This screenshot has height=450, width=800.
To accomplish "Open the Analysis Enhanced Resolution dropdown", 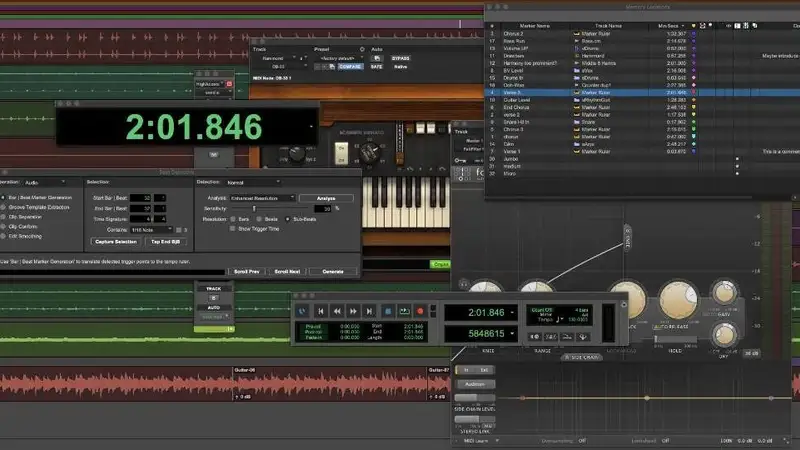I will 262,198.
